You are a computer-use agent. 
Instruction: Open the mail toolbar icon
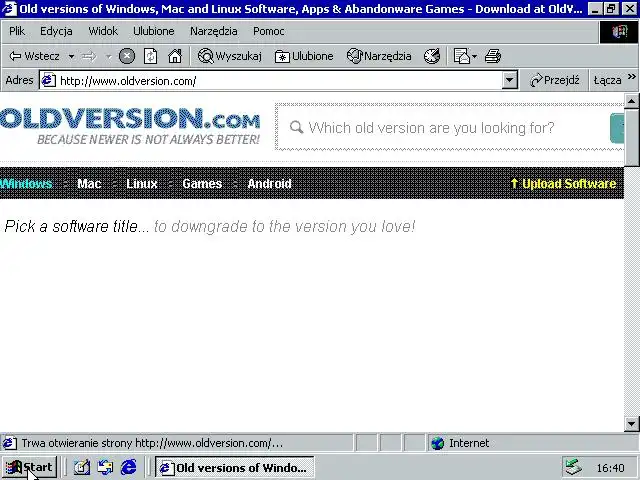click(462, 56)
